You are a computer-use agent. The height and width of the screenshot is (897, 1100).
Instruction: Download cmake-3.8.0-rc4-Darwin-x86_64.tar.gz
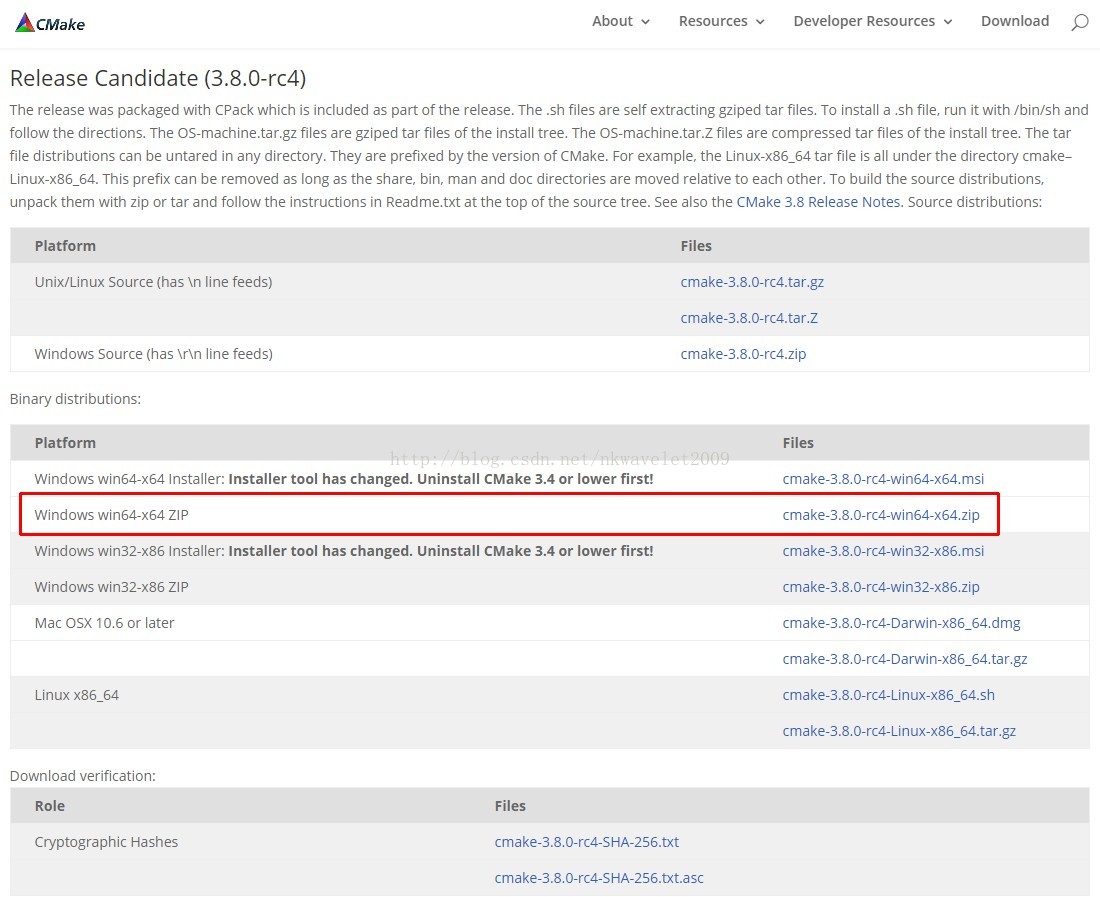coord(905,659)
